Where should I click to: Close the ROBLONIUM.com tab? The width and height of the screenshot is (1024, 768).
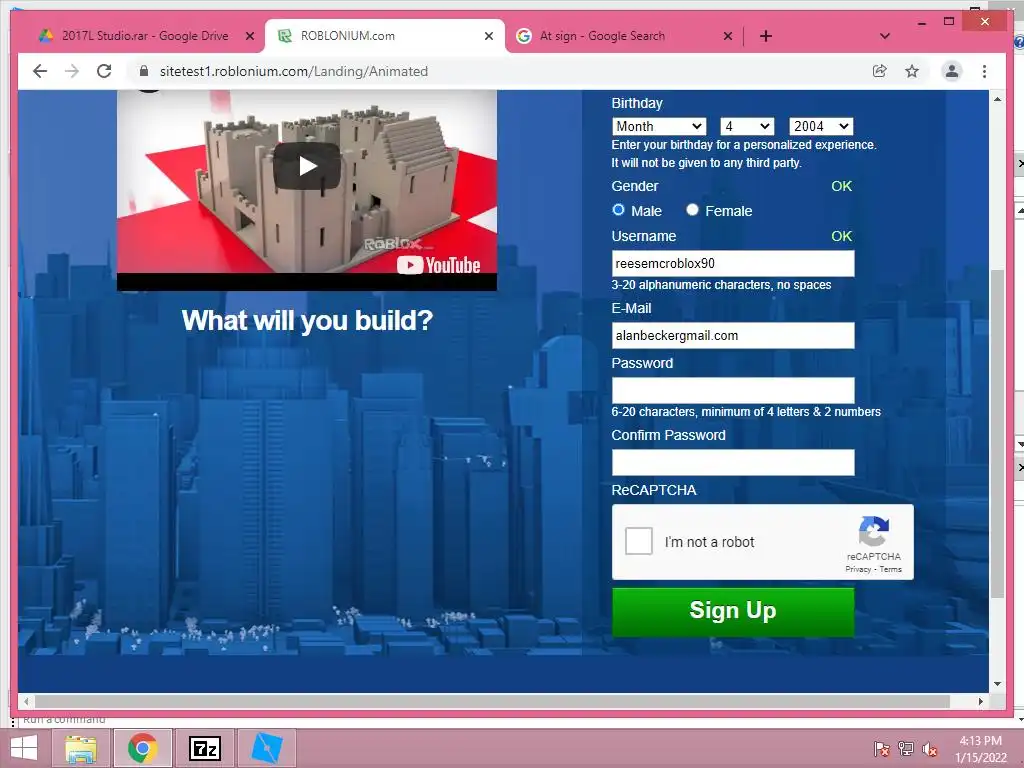(488, 36)
